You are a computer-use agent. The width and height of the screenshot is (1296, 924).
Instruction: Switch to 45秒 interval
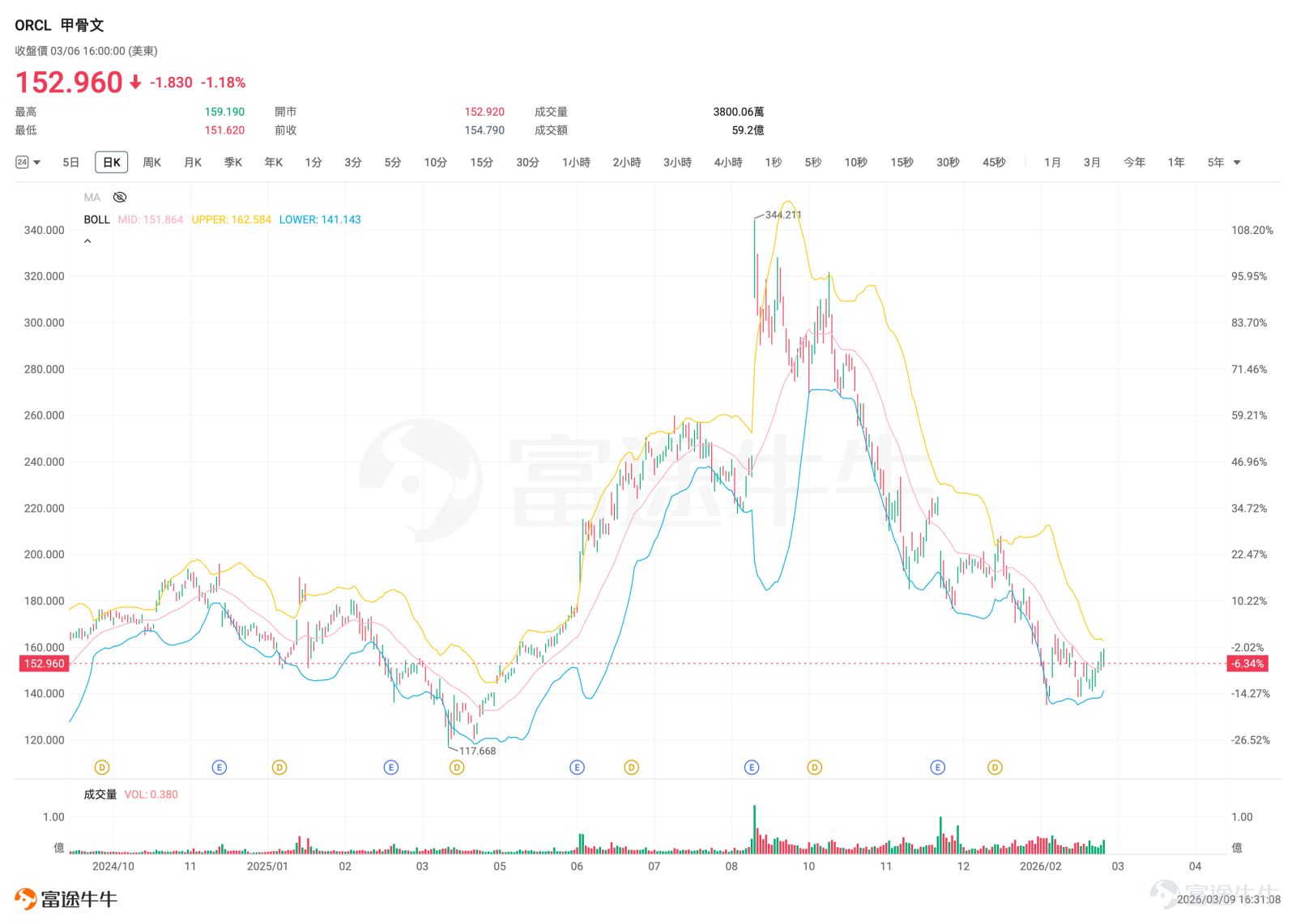995,163
